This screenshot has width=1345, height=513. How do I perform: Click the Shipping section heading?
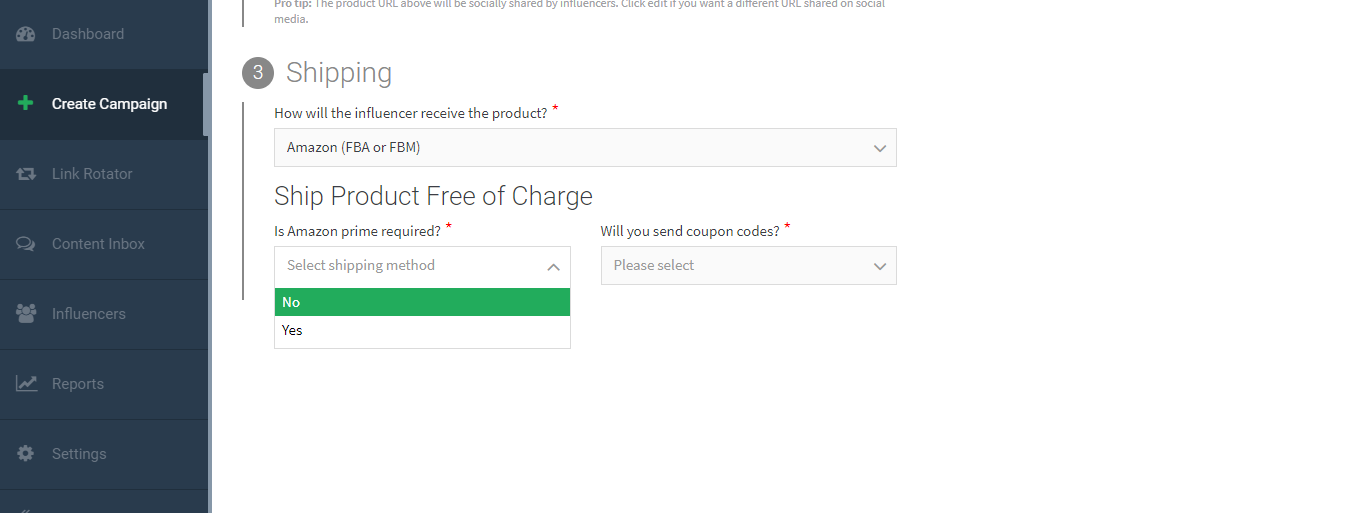pyautogui.click(x=339, y=73)
